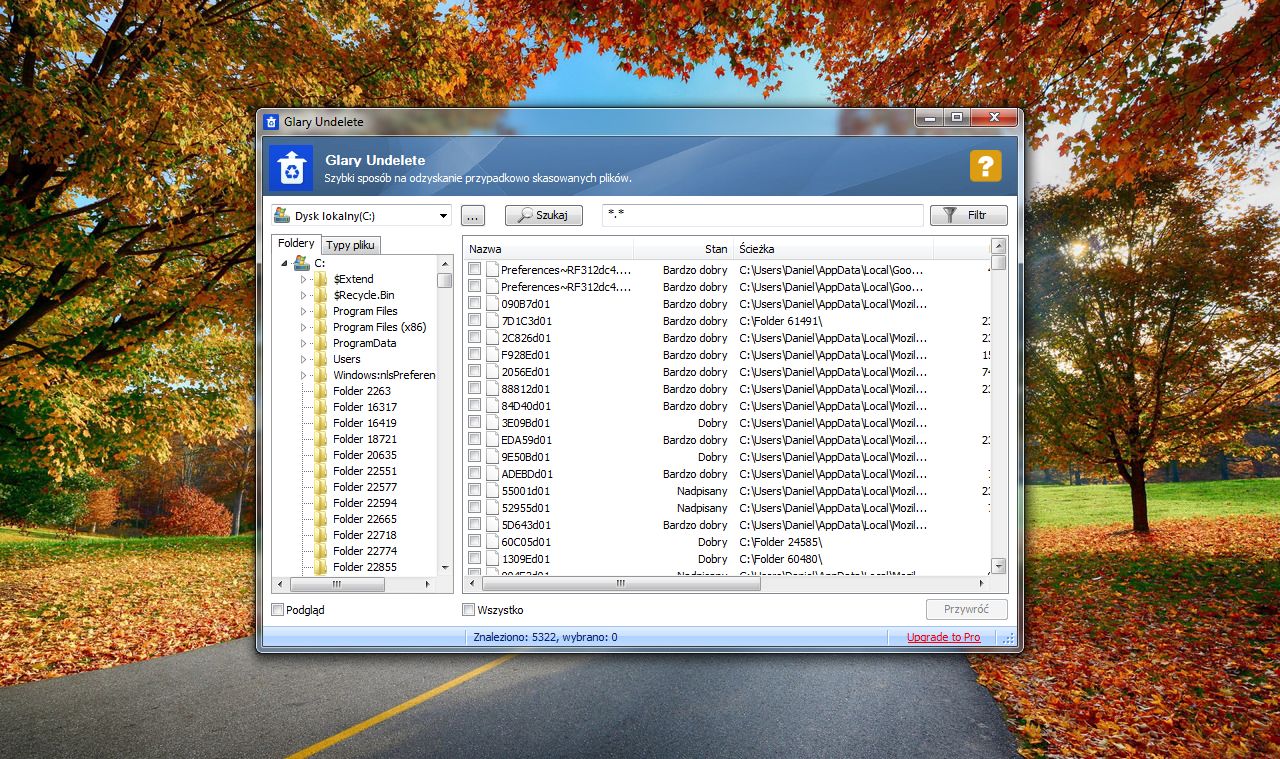Click the yellow question mark help icon
1280x759 pixels.
click(x=985, y=166)
